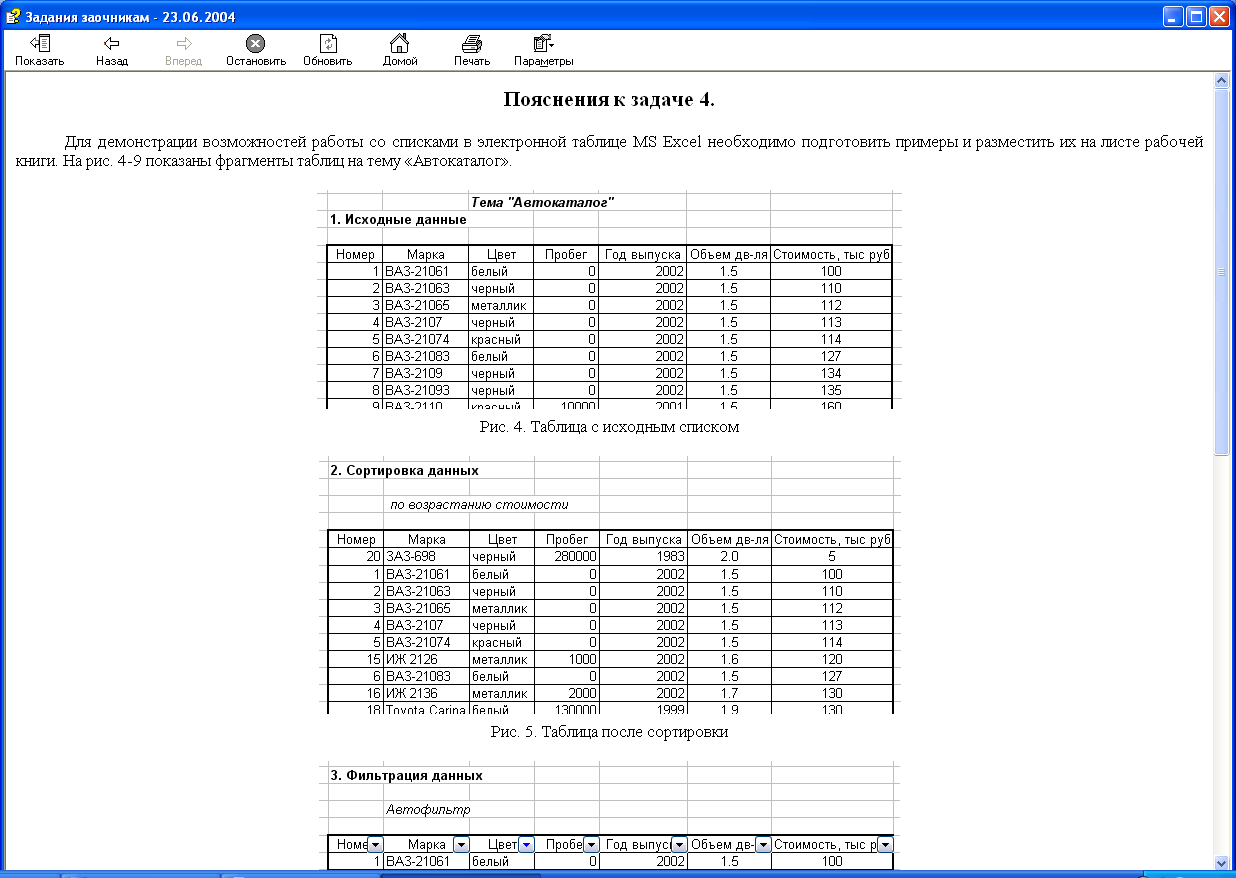This screenshot has width=1236, height=878.
Task: Open the Год выпуска autofilter dropdown arrow
Action: 678,845
